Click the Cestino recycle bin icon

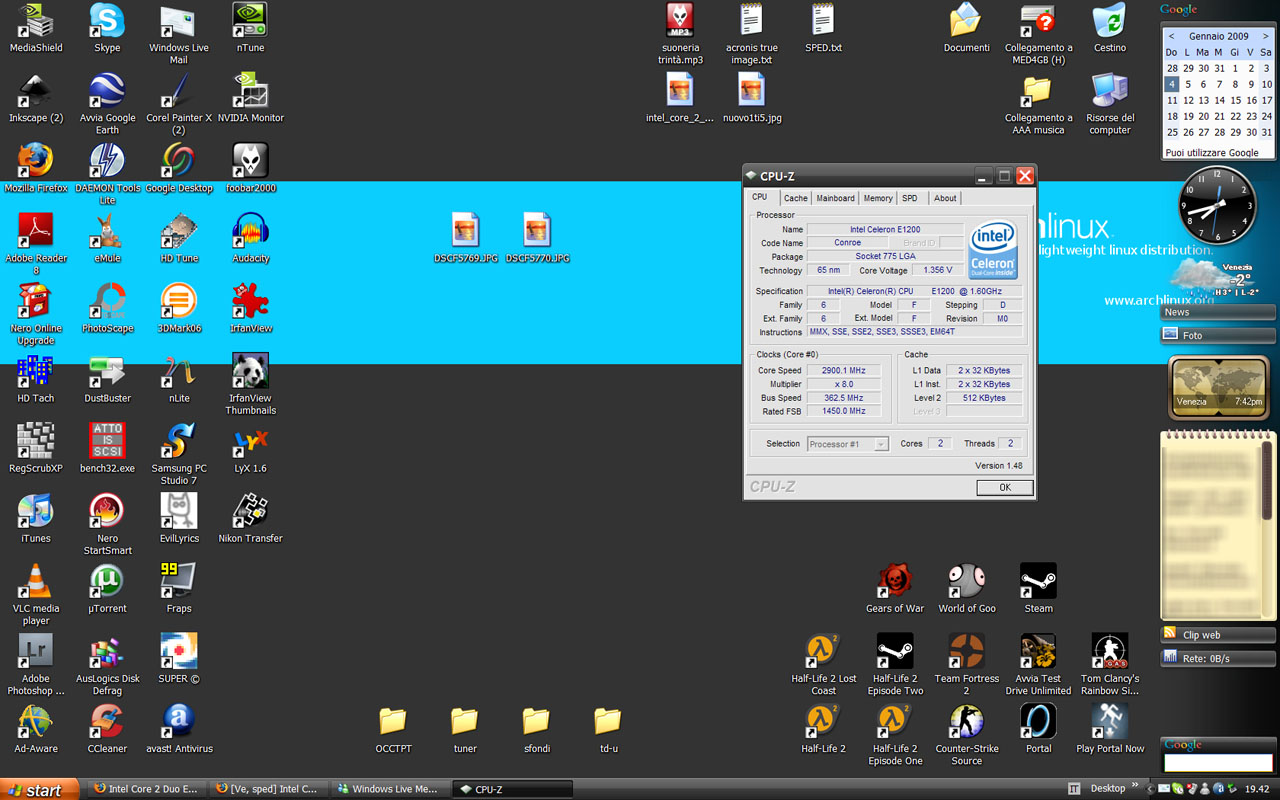1109,21
